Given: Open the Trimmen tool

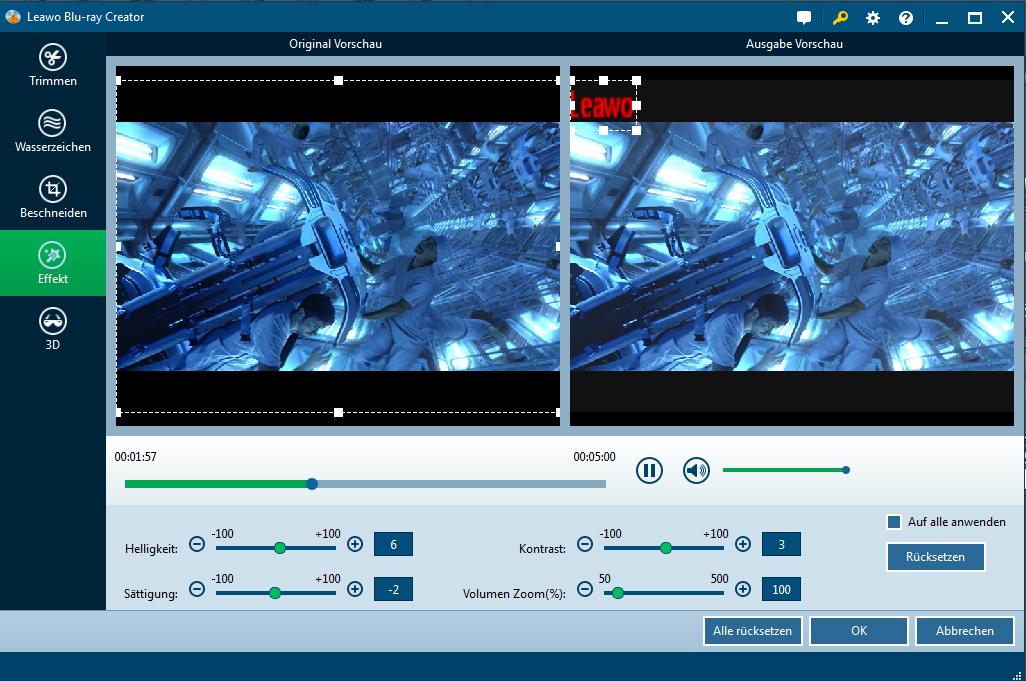Looking at the screenshot, I should coord(52,65).
